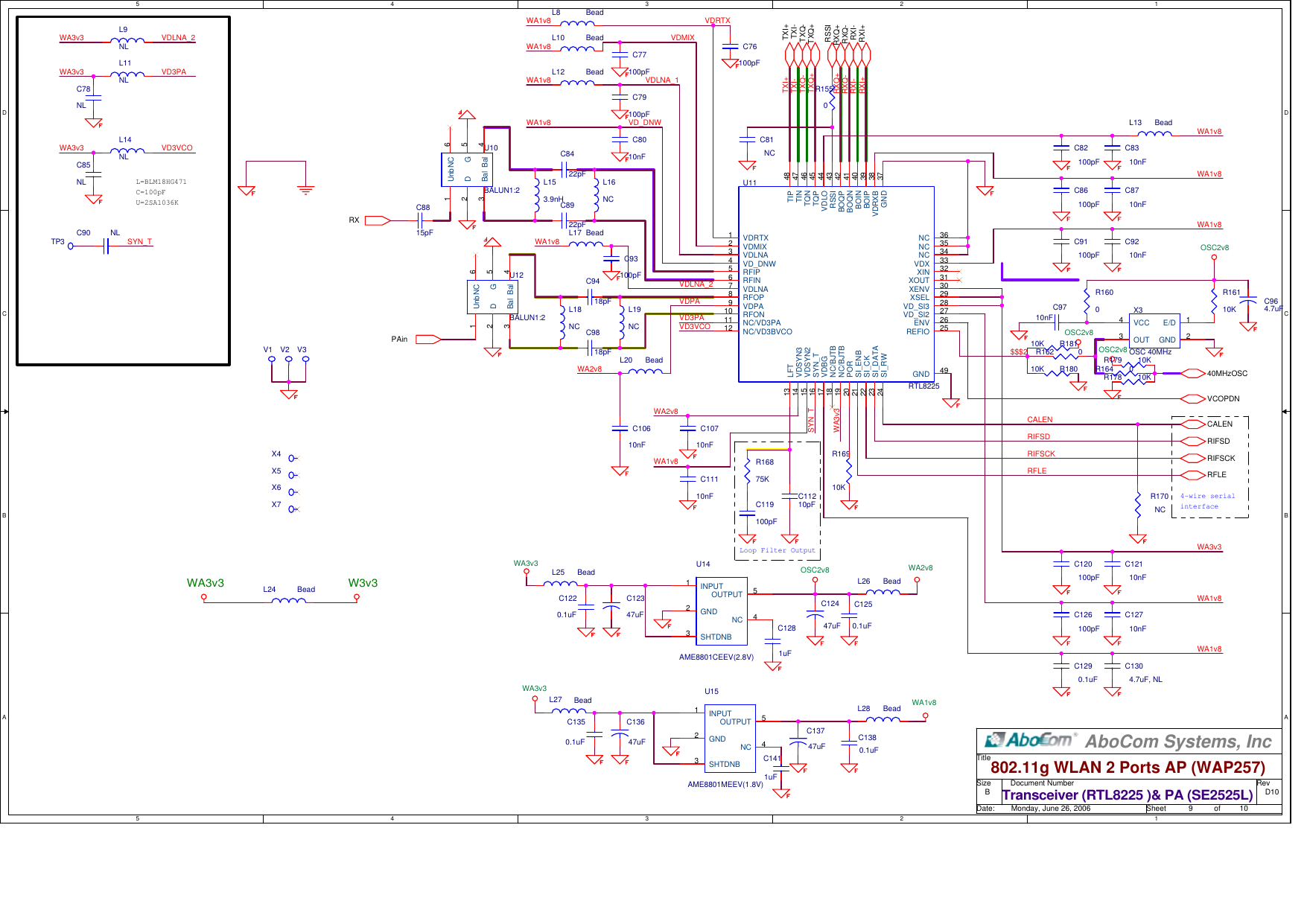The width and height of the screenshot is (1307, 924).
Task: Click the U12 balun component
Action: tap(492, 296)
